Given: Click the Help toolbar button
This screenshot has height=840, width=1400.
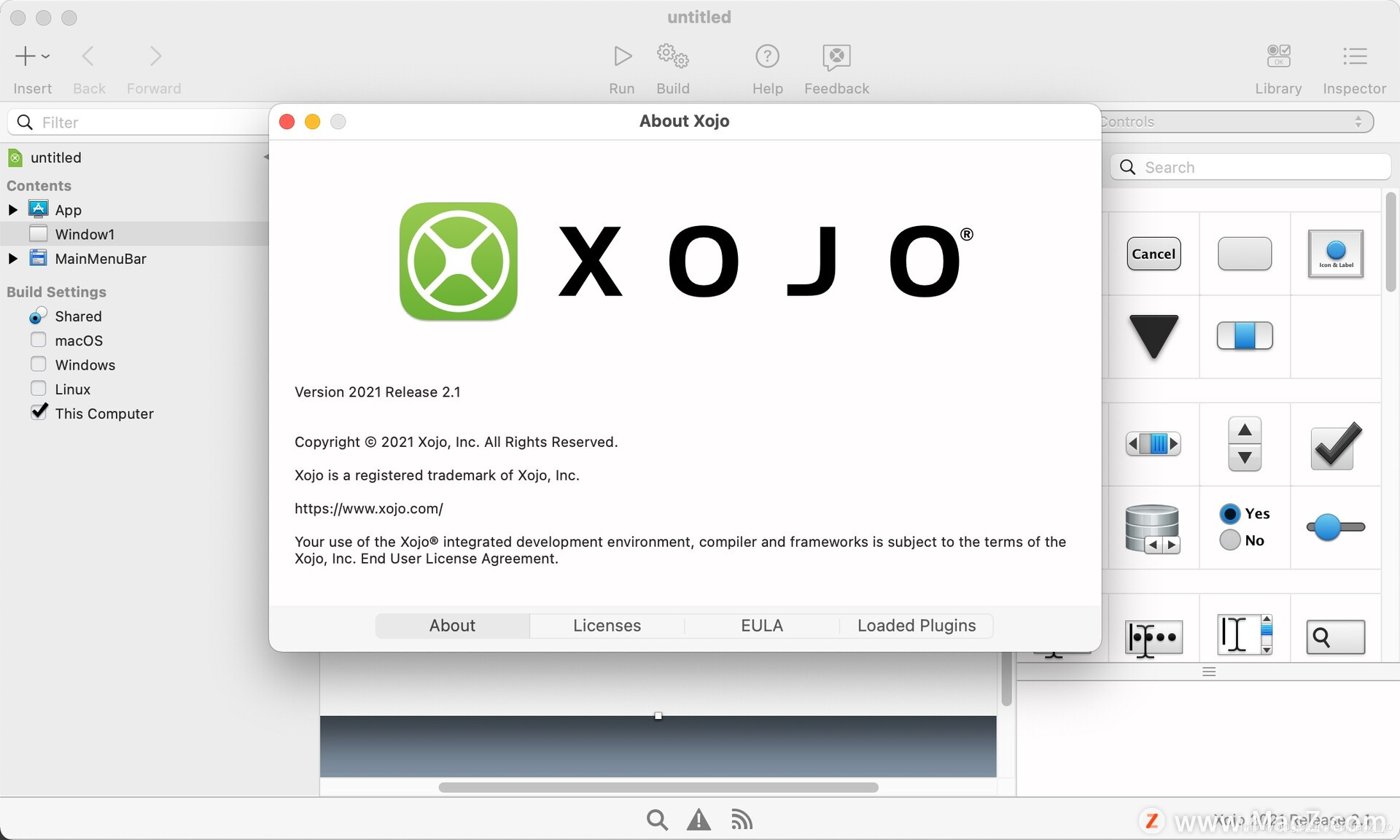Looking at the screenshot, I should click(767, 56).
